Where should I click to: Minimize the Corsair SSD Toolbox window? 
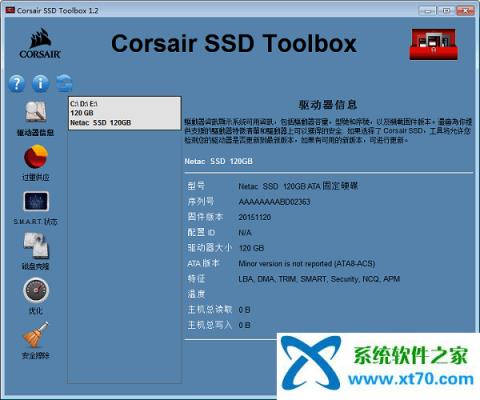point(428,11)
